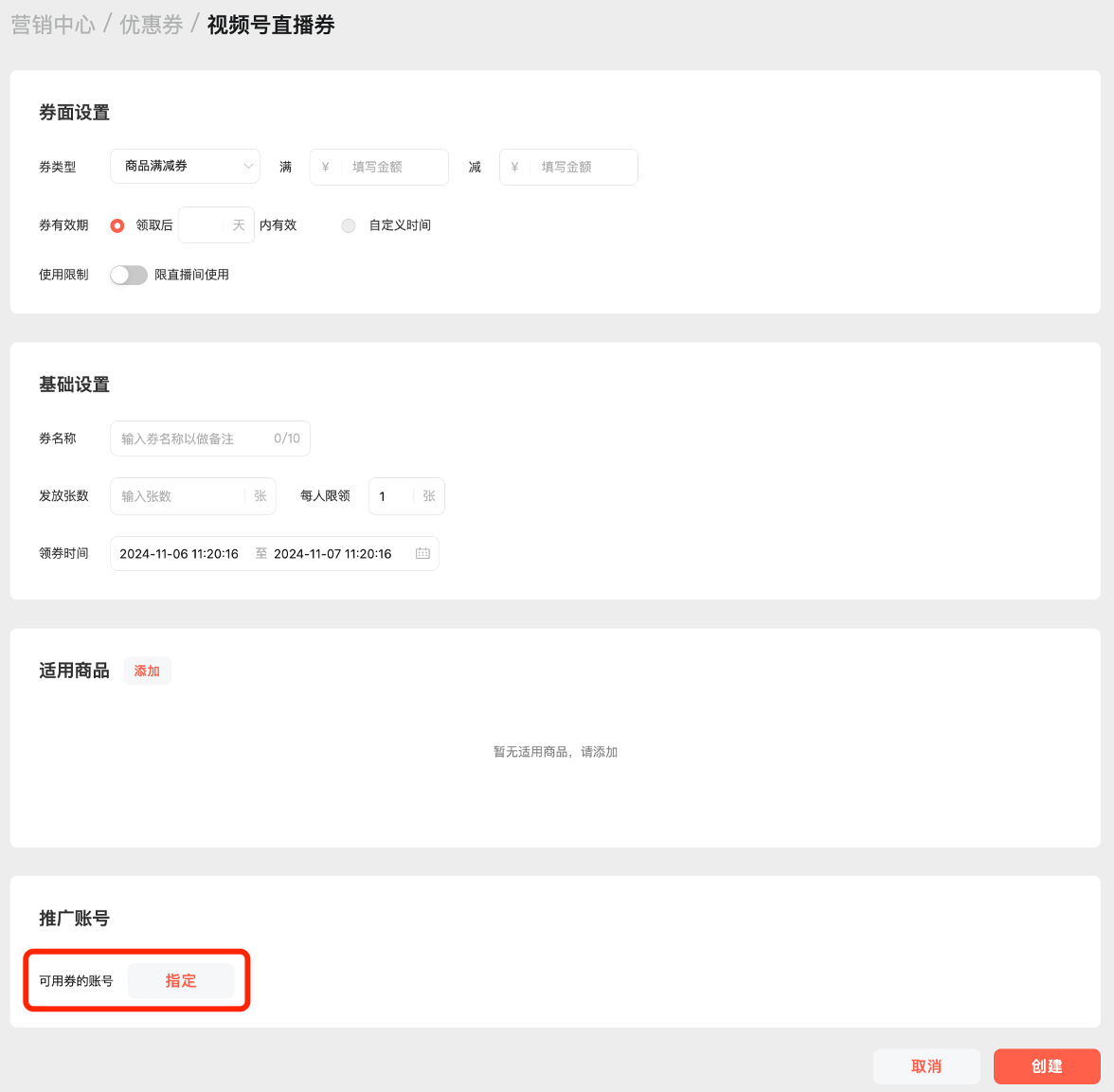Enable the 限直播间使用 toggle switch
1114x1092 pixels.
pyautogui.click(x=129, y=275)
